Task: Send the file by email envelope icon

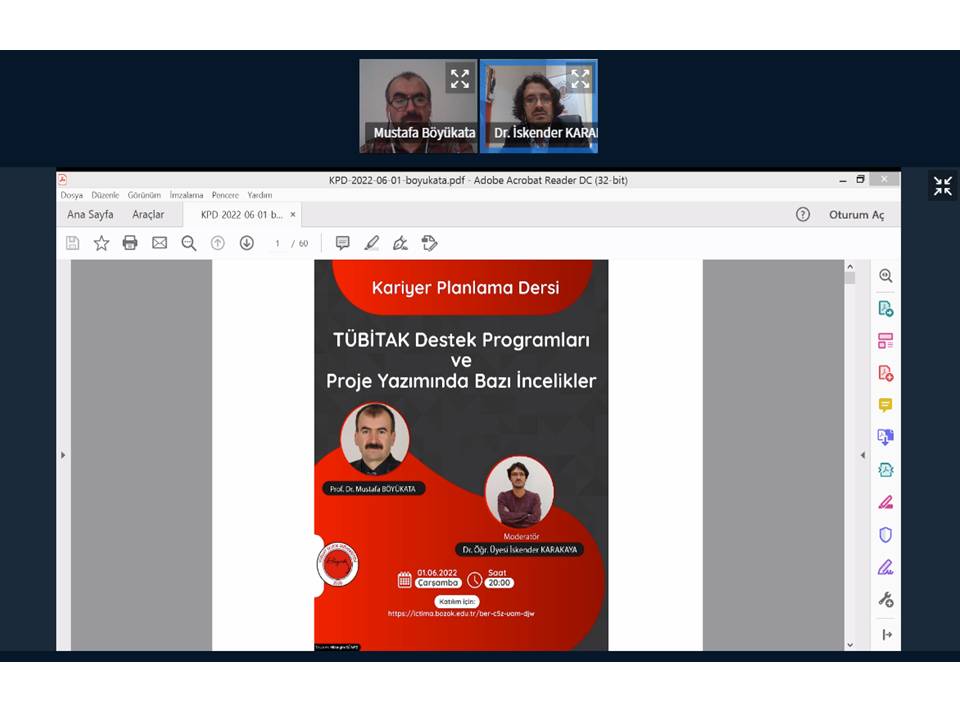Action: (159, 243)
